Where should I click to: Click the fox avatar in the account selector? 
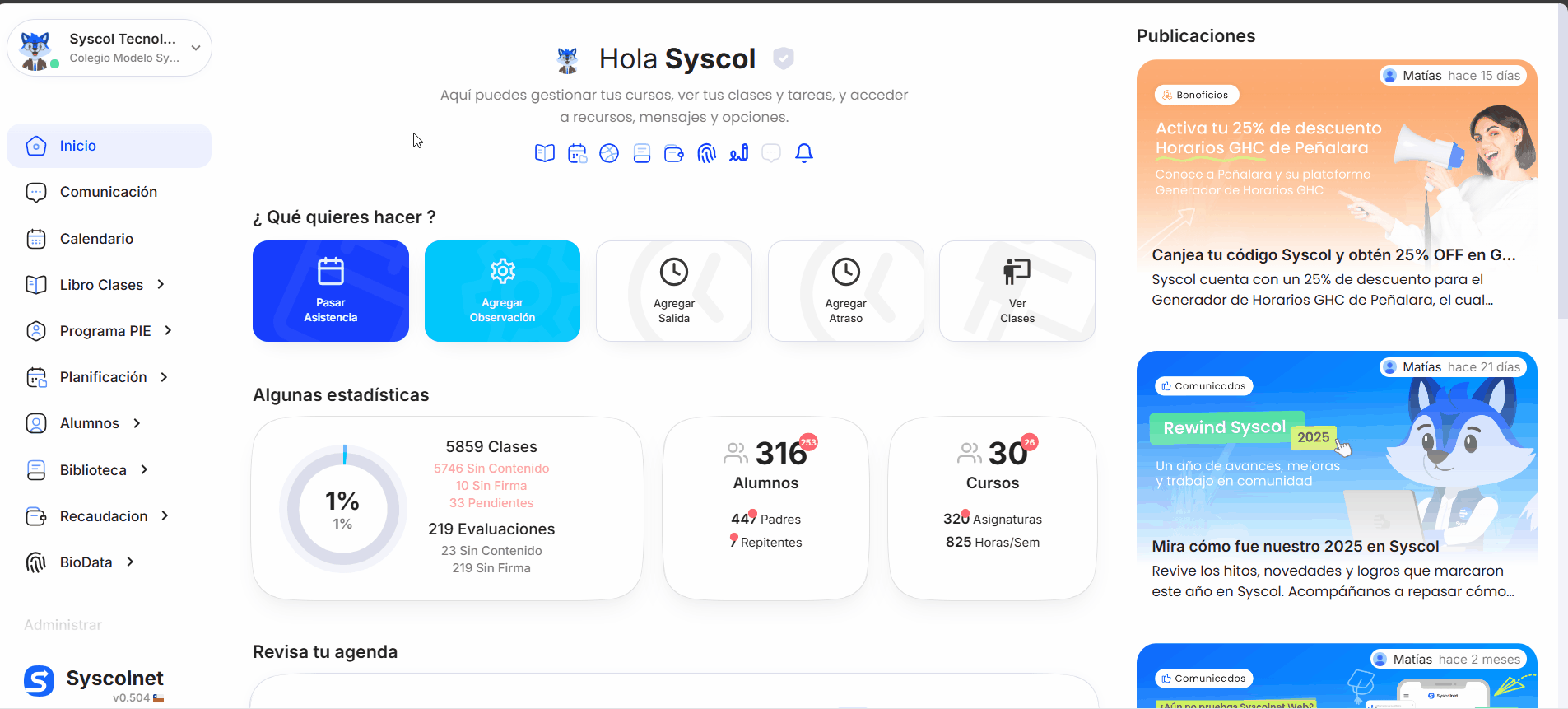click(35, 49)
